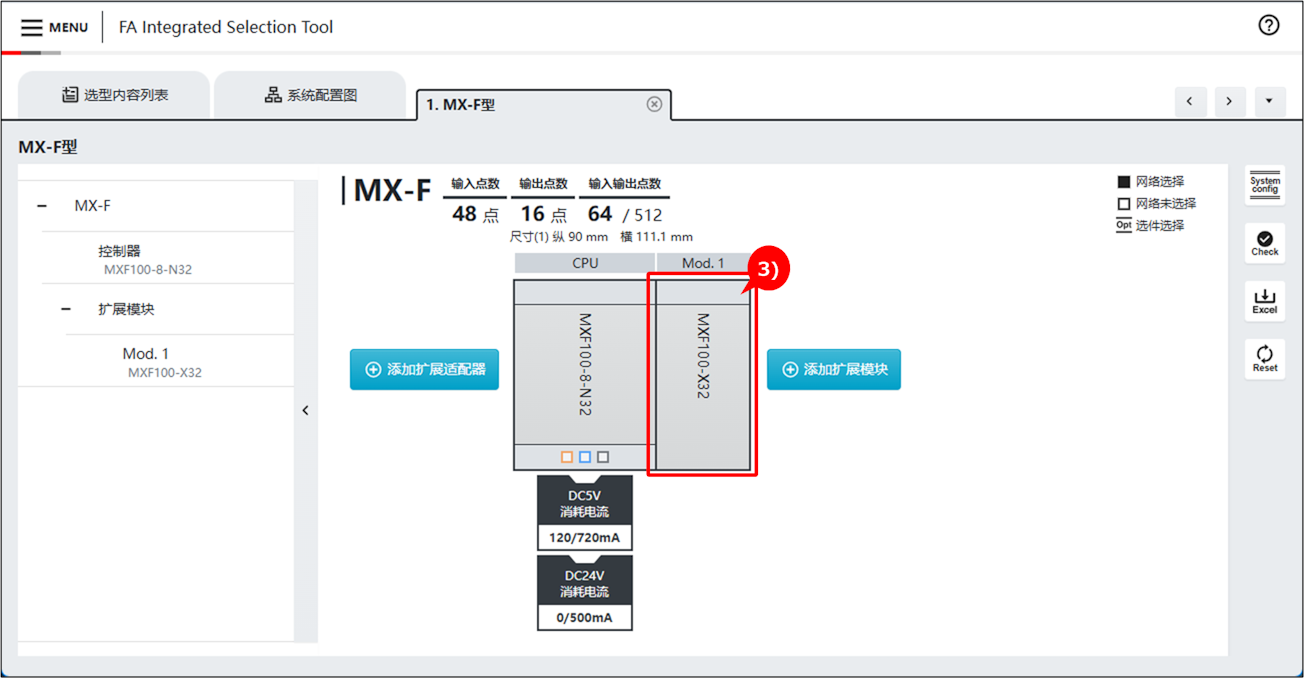Click 添加扩展适配器 button
The height and width of the screenshot is (678, 1304).
tap(424, 369)
